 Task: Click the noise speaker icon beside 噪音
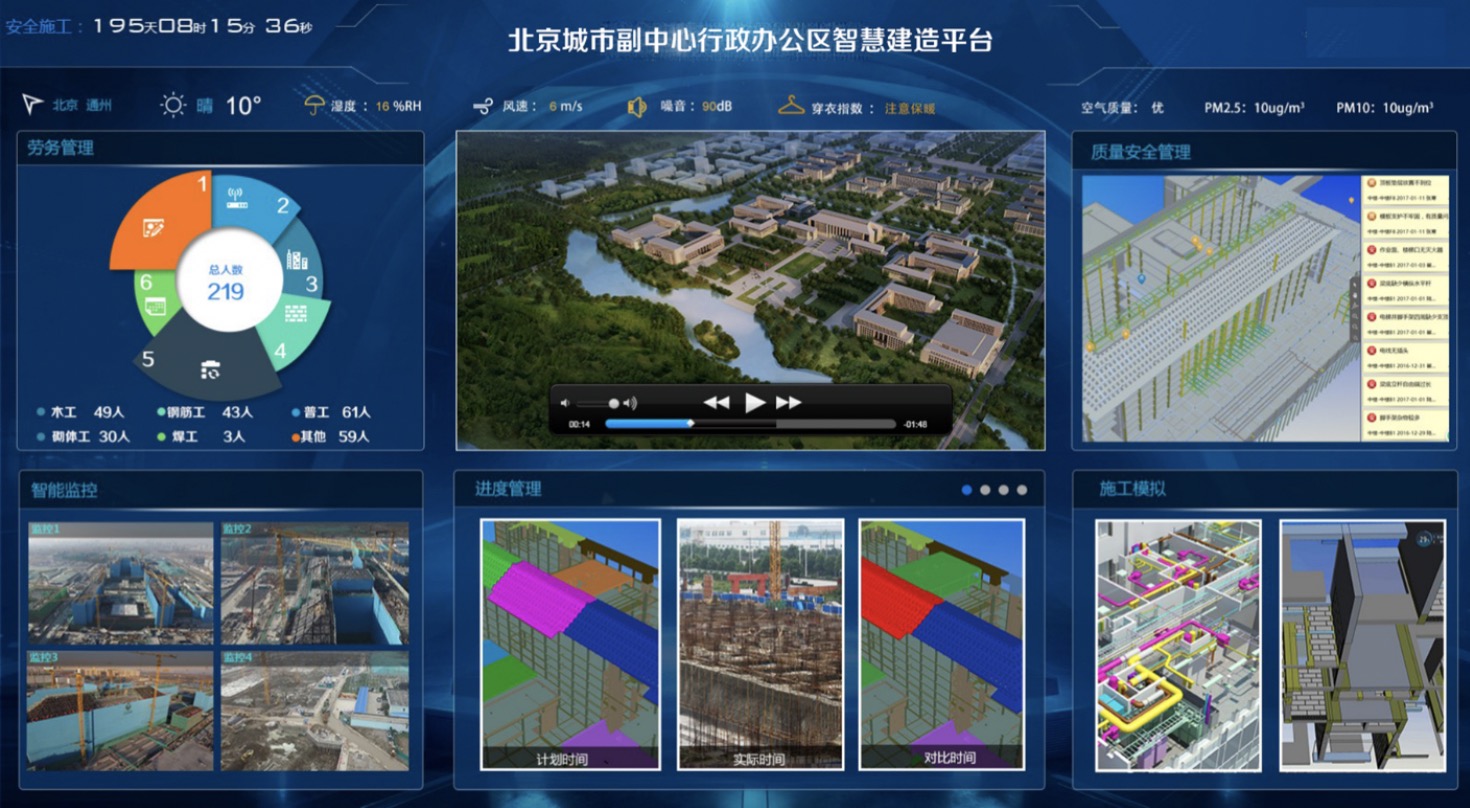(x=637, y=106)
